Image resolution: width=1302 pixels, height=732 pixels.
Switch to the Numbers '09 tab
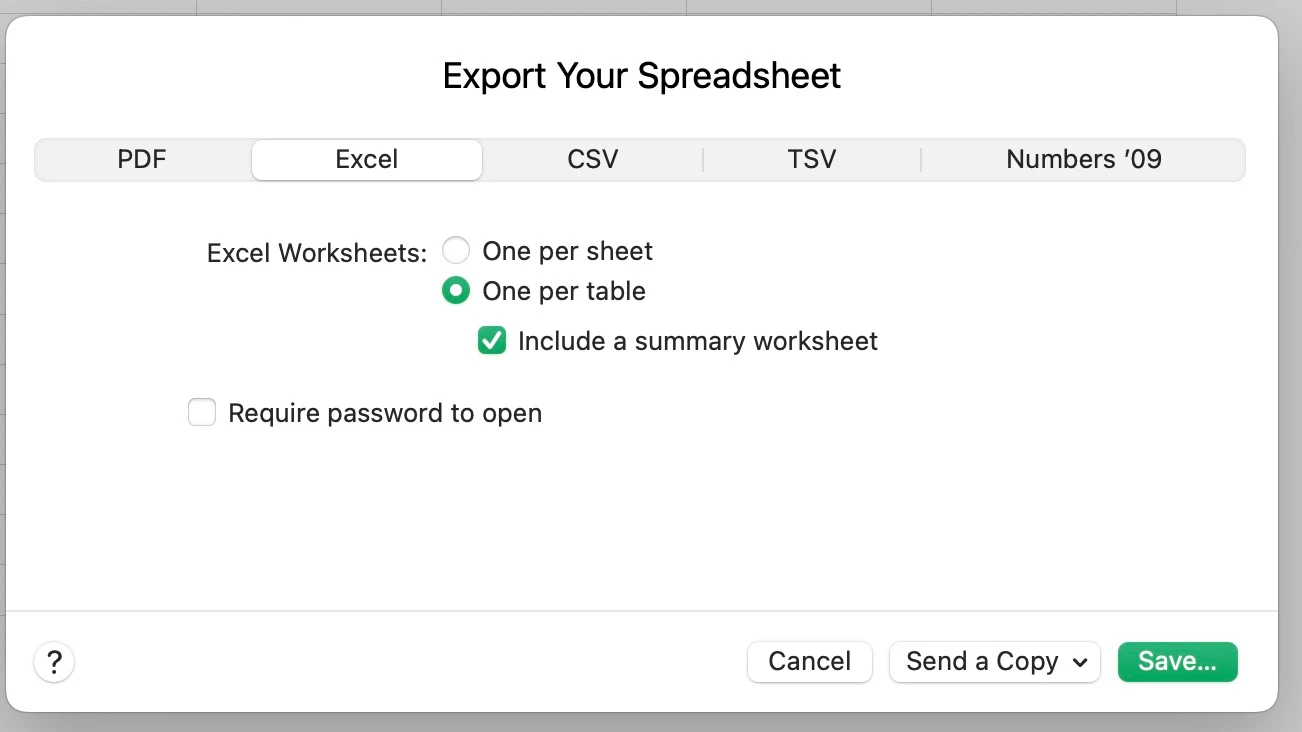(x=1083, y=159)
